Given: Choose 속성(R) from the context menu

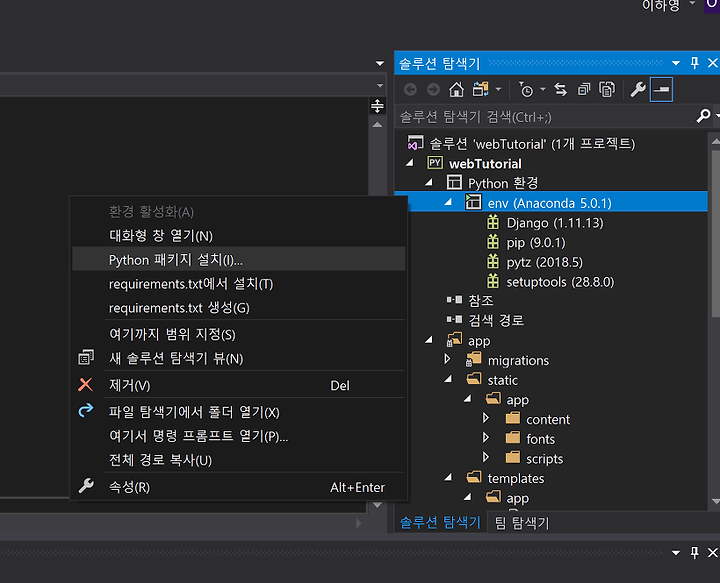Looking at the screenshot, I should coord(239,487).
